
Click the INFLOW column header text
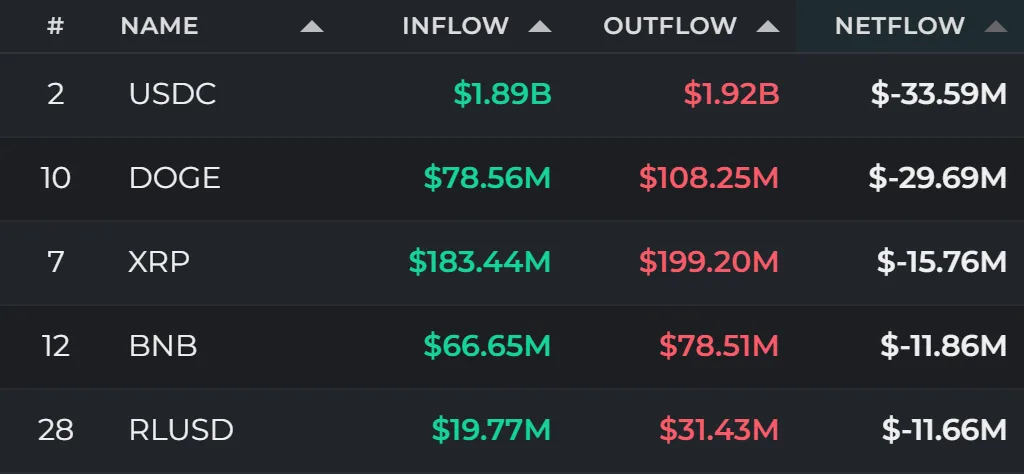click(x=455, y=26)
